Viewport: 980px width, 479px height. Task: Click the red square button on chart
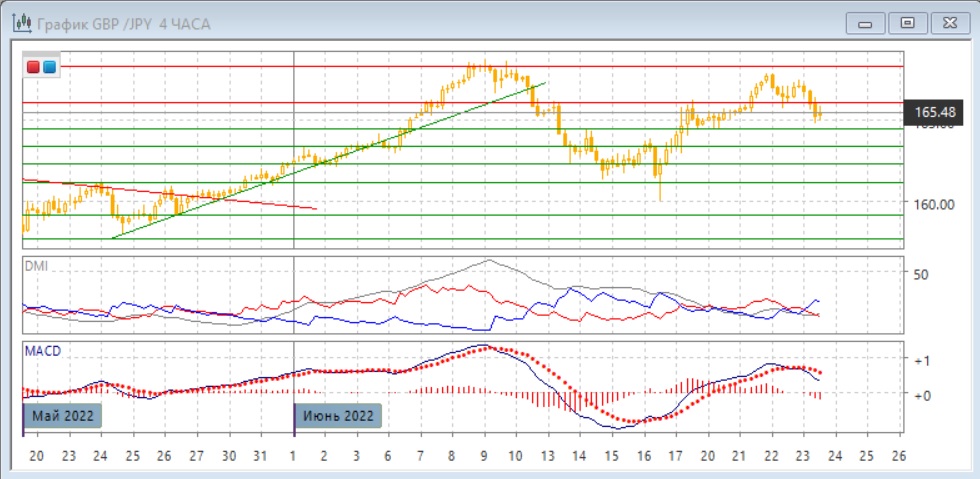click(x=33, y=67)
